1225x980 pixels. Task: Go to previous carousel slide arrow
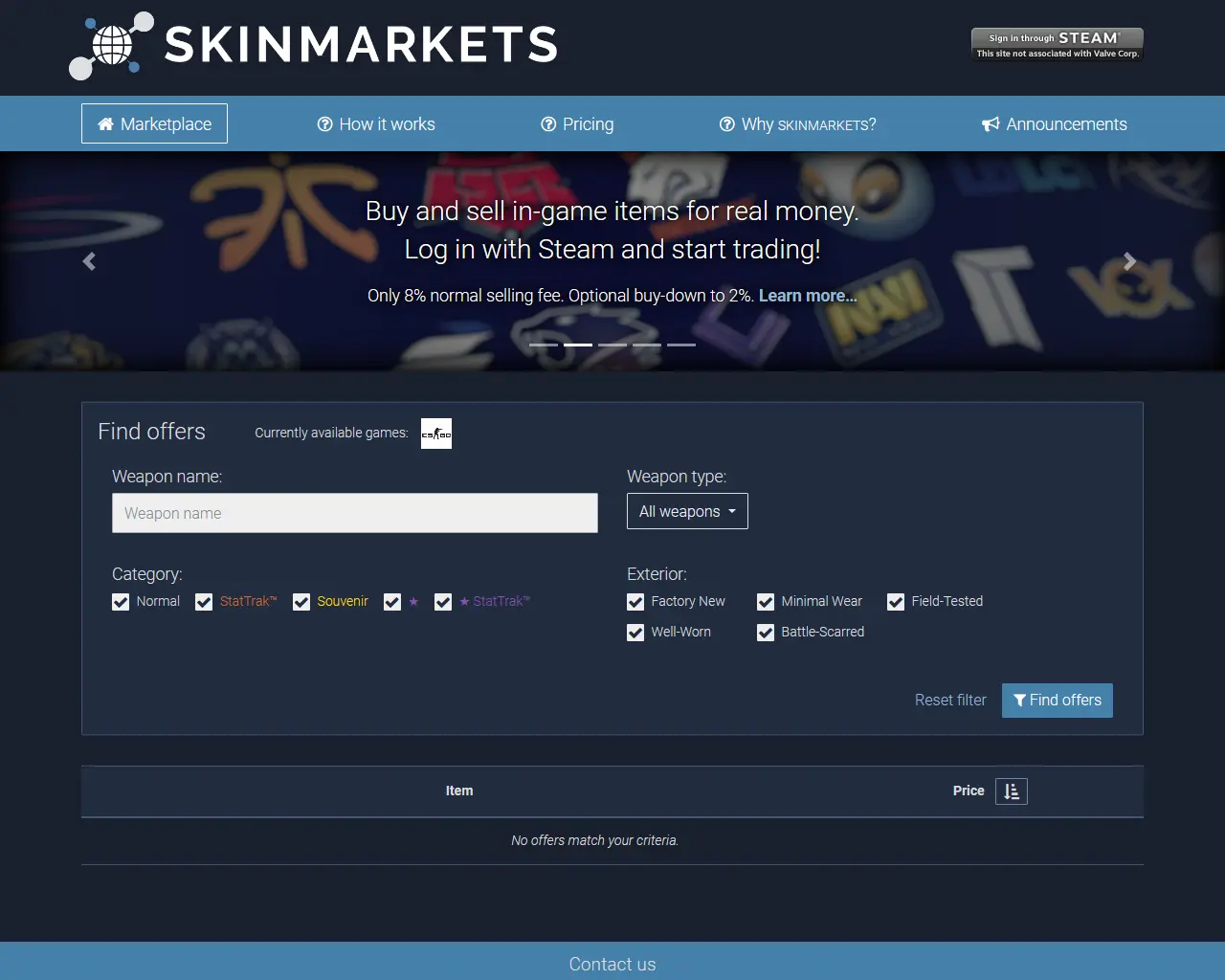pos(89,261)
